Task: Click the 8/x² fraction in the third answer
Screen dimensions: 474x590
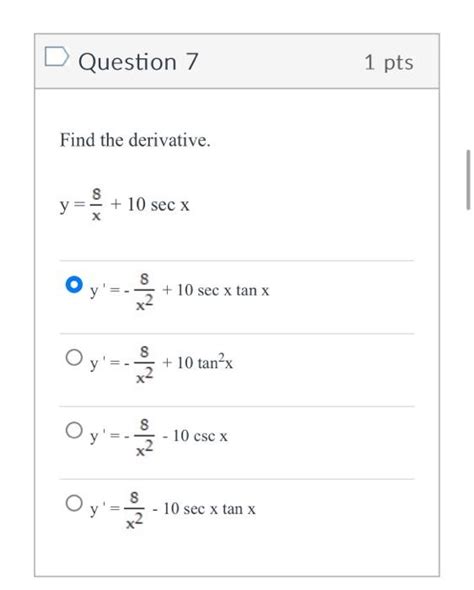Action: (x=144, y=437)
